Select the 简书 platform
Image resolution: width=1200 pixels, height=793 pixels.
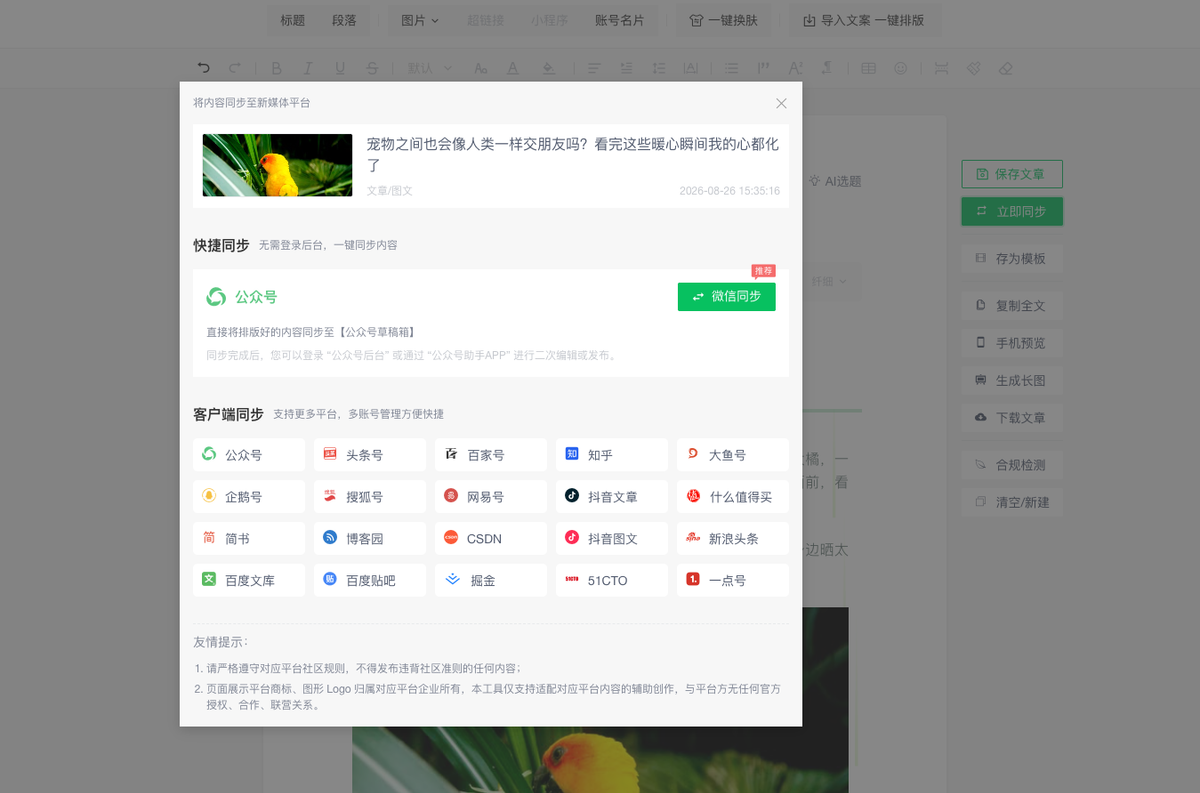coord(249,539)
